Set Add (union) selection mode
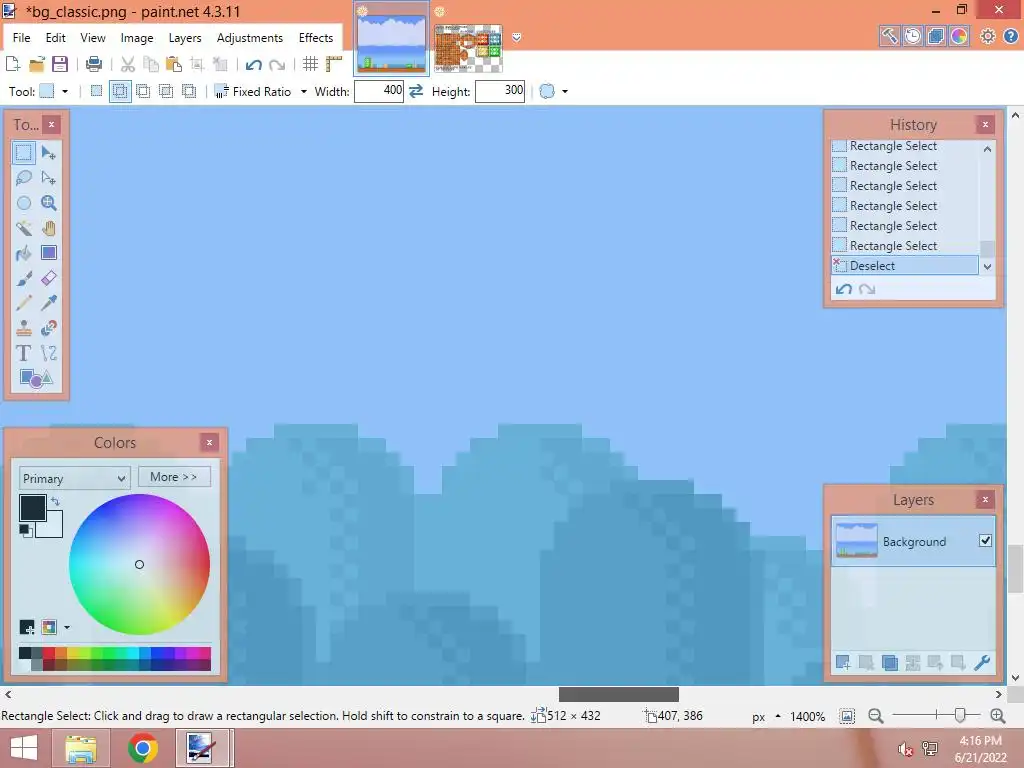The width and height of the screenshot is (1024, 768). (120, 91)
